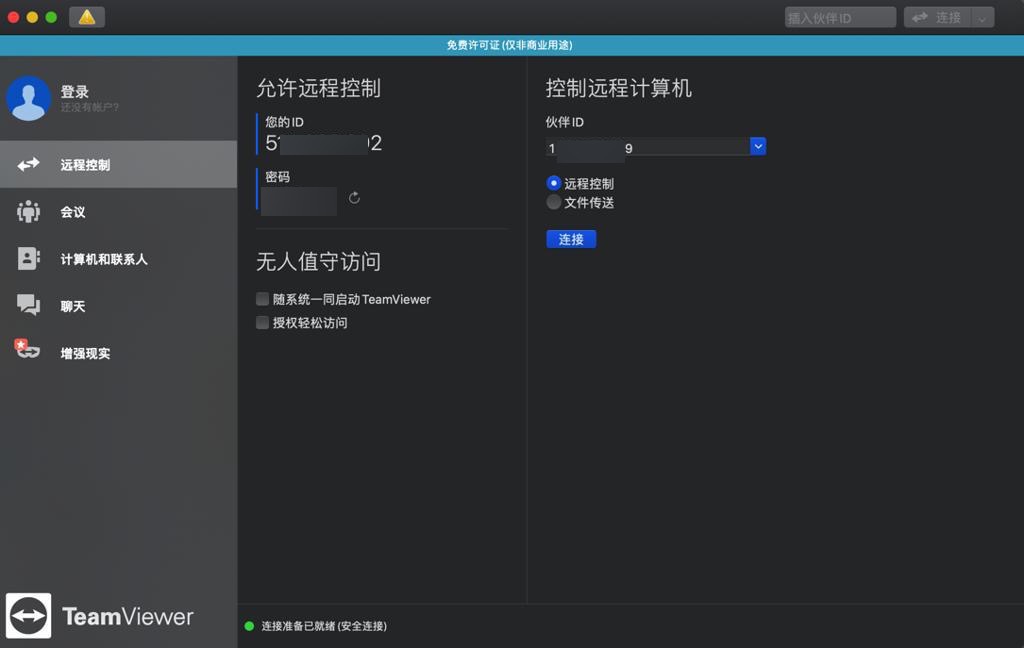Click the 您的ID number value
The image size is (1024, 648).
pos(324,143)
